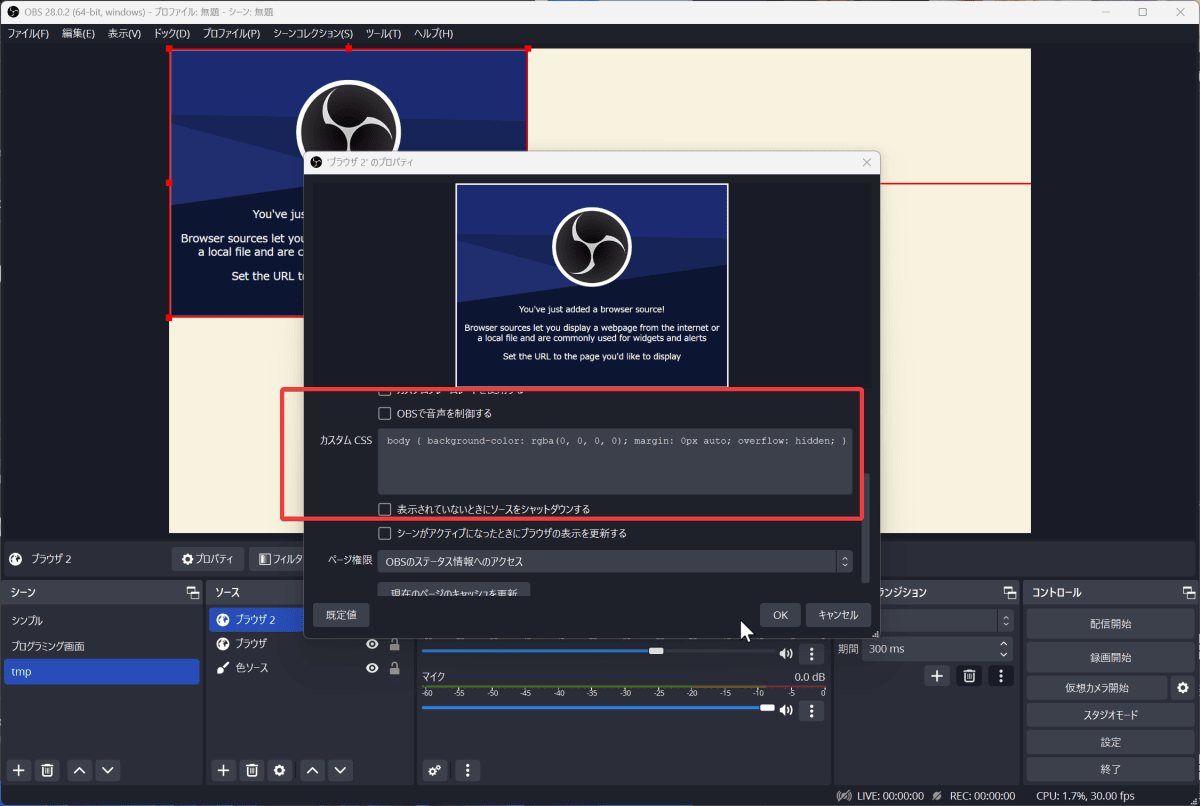The width and height of the screenshot is (1200, 806).
Task: Move the scene down in the Scenes list
Action: tap(107, 770)
